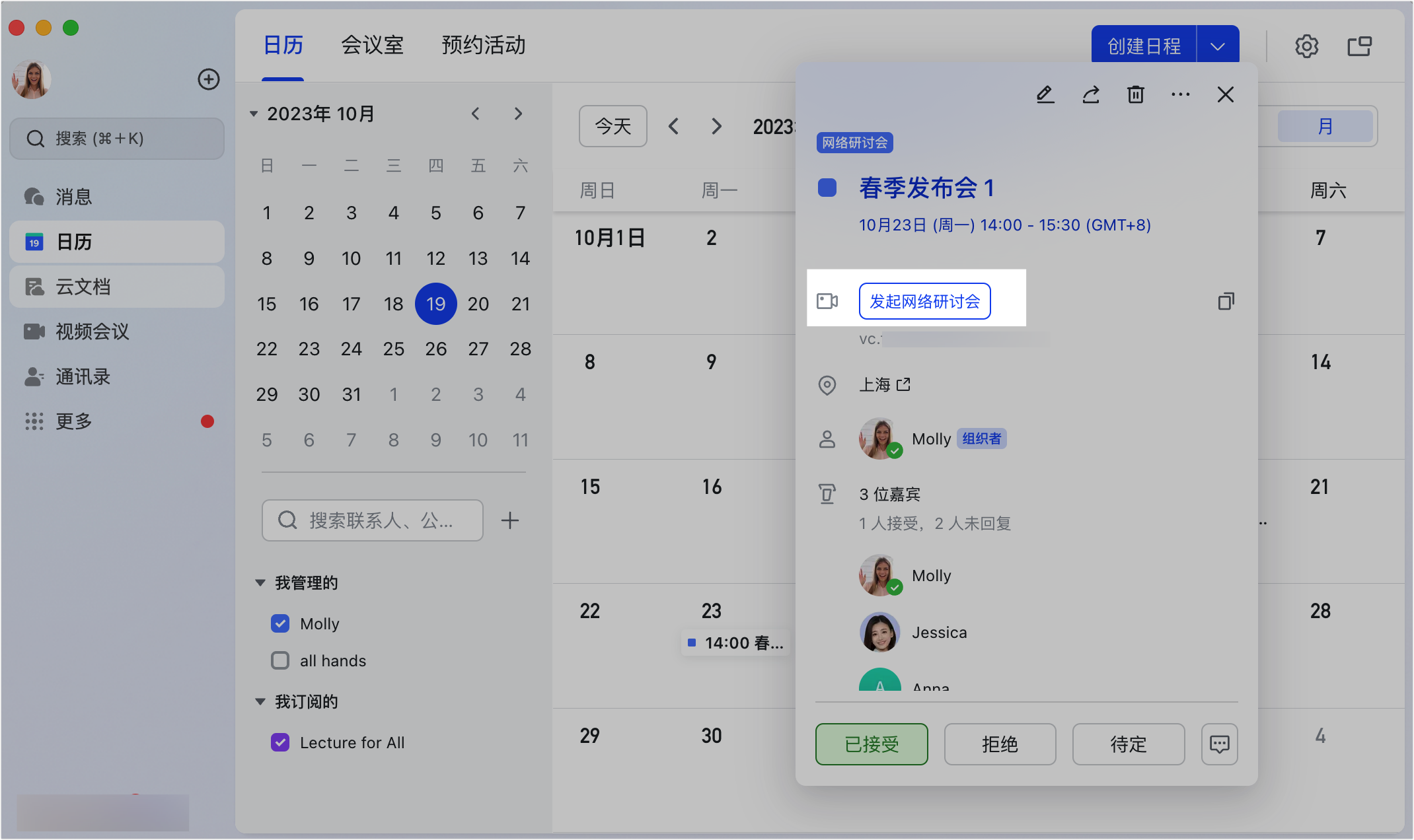Viewport: 1414px width, 840px height.
Task: Click the blue event color square
Action: 827,188
